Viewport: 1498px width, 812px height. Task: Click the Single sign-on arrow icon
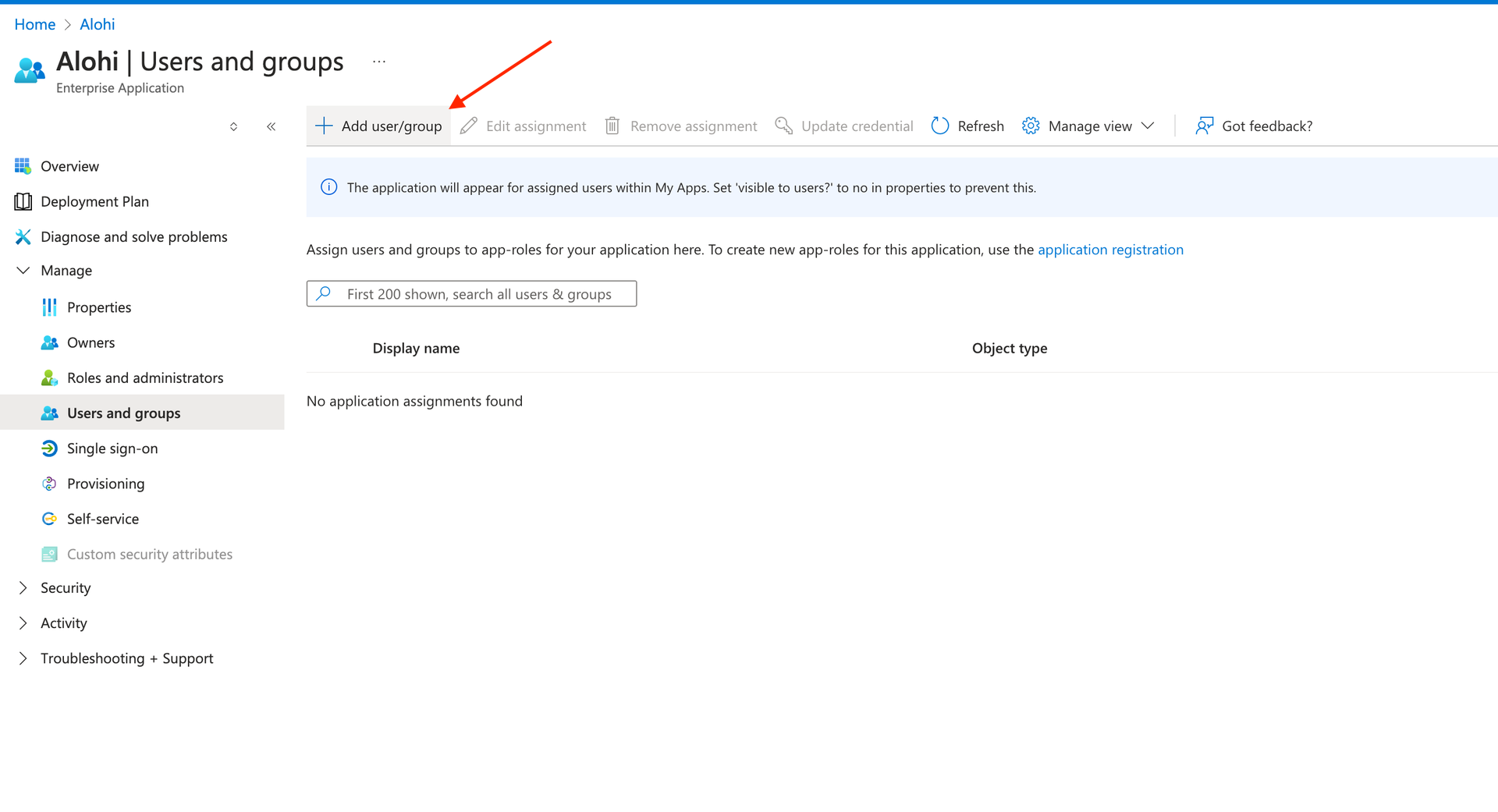tap(49, 448)
